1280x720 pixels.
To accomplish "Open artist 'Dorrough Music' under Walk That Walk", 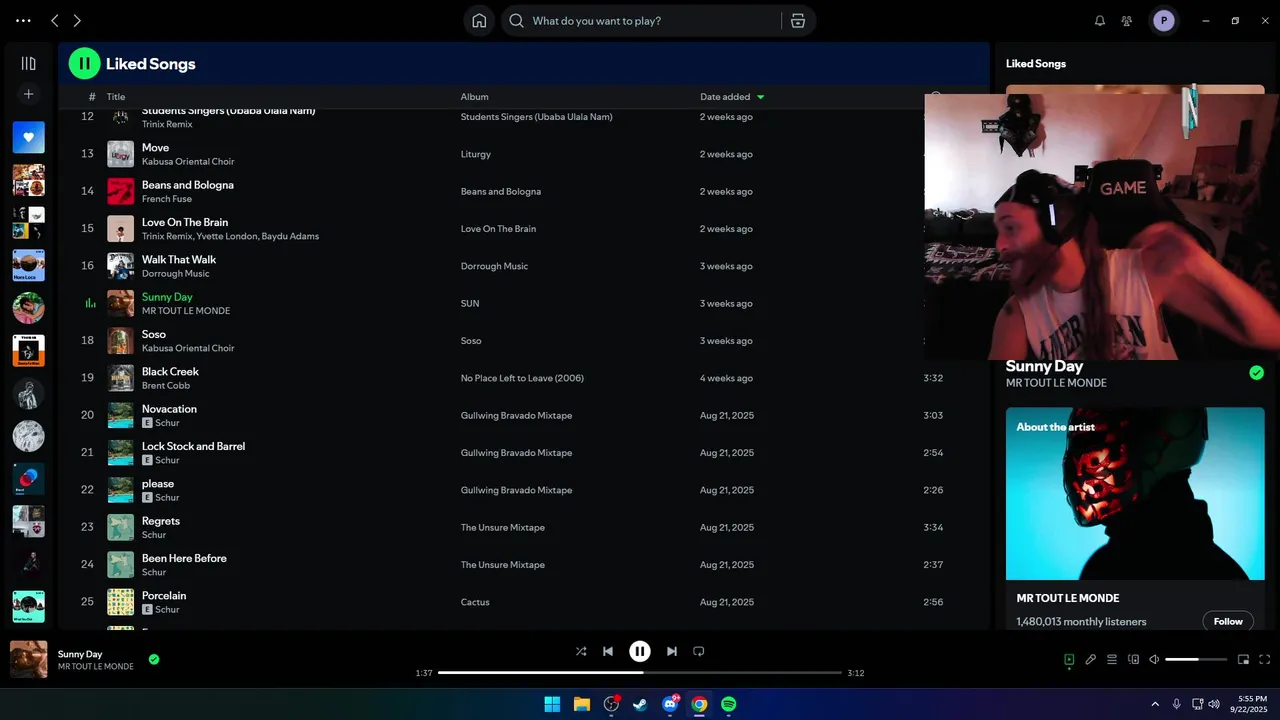I will coord(176,274).
